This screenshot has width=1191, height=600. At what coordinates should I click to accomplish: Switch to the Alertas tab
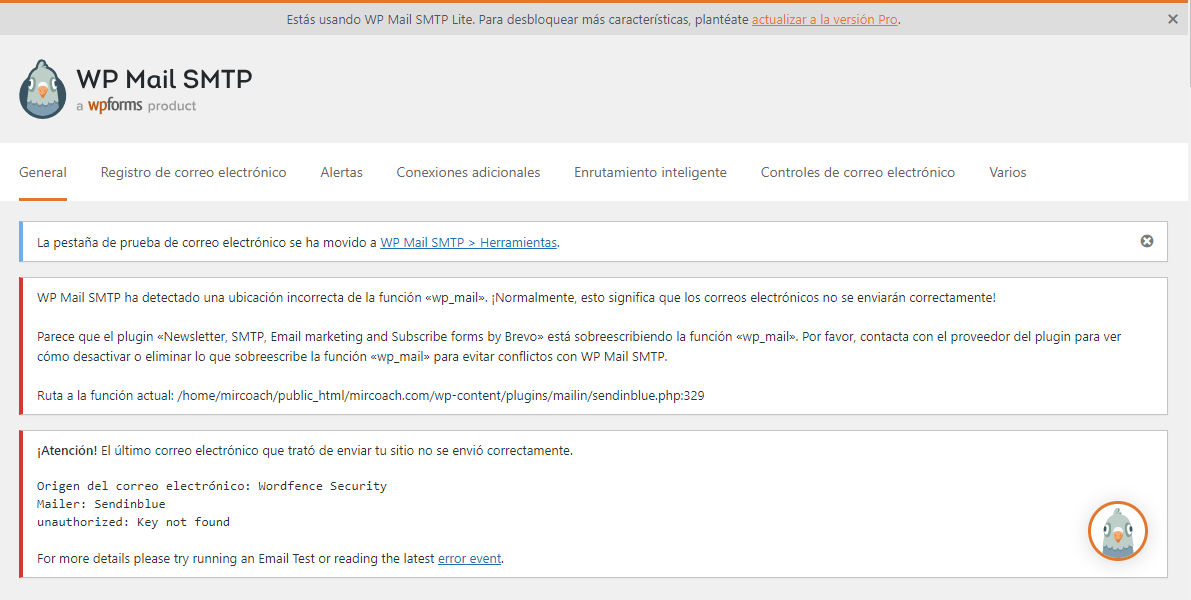(341, 172)
